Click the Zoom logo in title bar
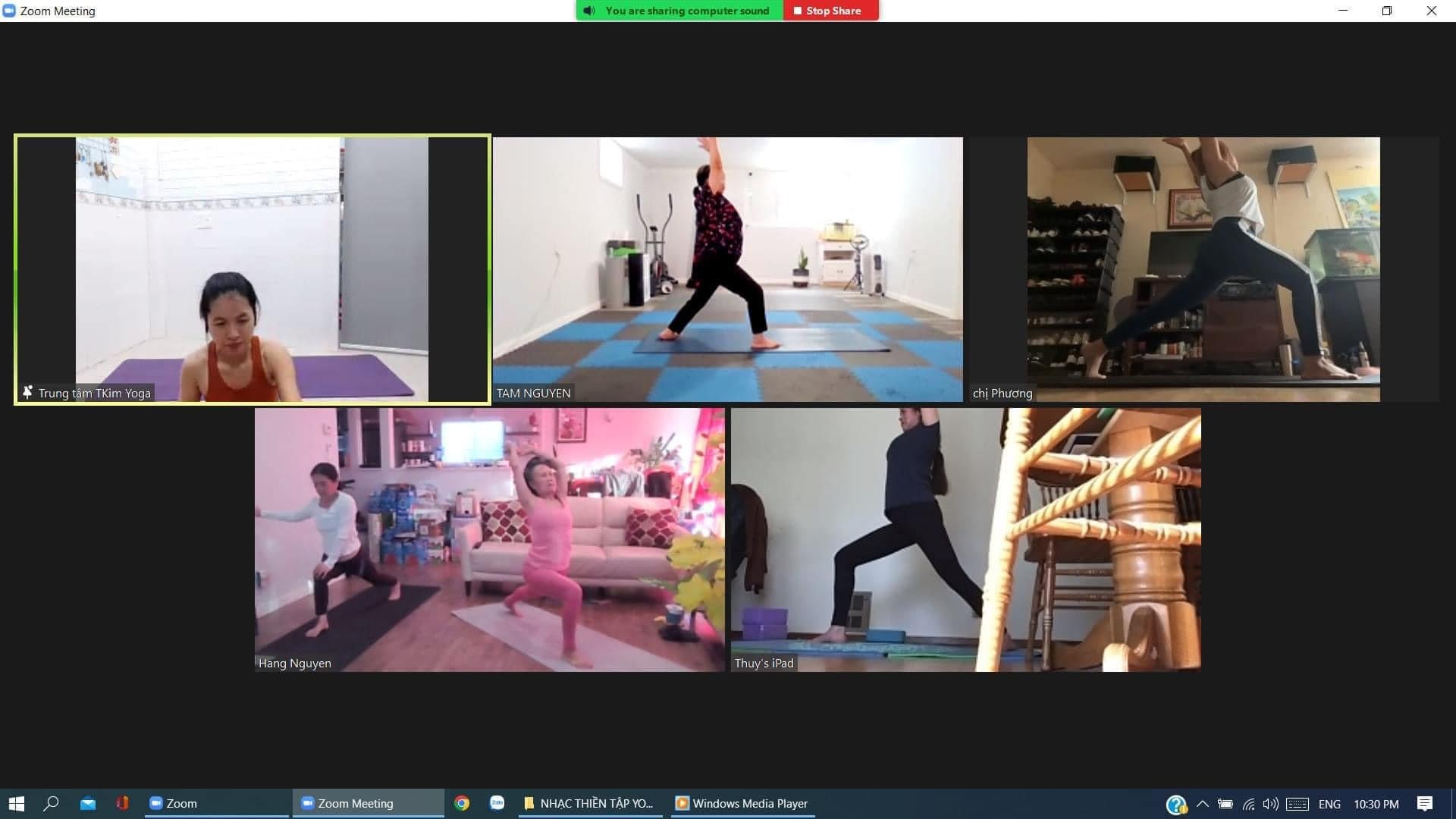 tap(10, 11)
